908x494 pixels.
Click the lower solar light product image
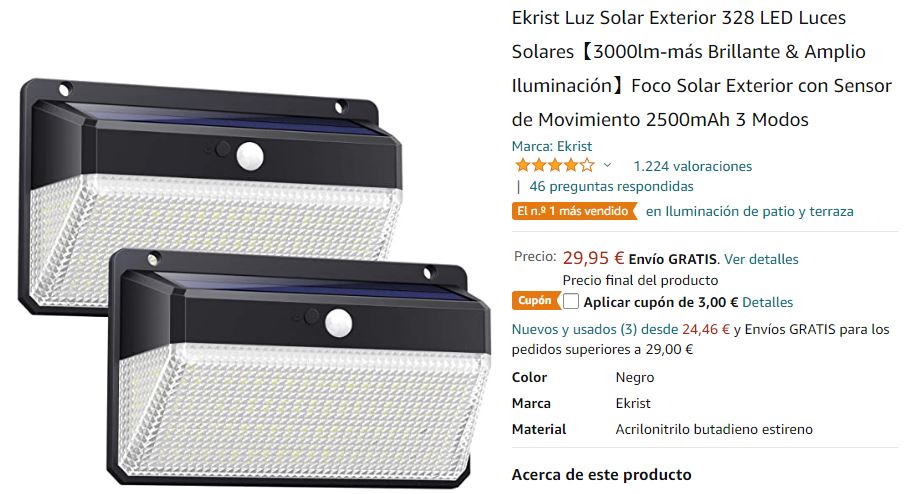tap(299, 368)
